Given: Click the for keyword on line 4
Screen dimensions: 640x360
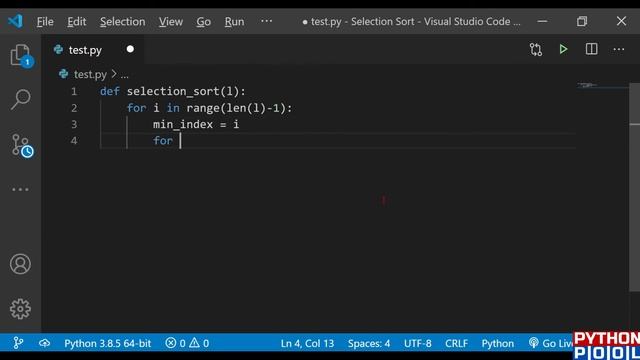Looking at the screenshot, I should coord(163,141).
